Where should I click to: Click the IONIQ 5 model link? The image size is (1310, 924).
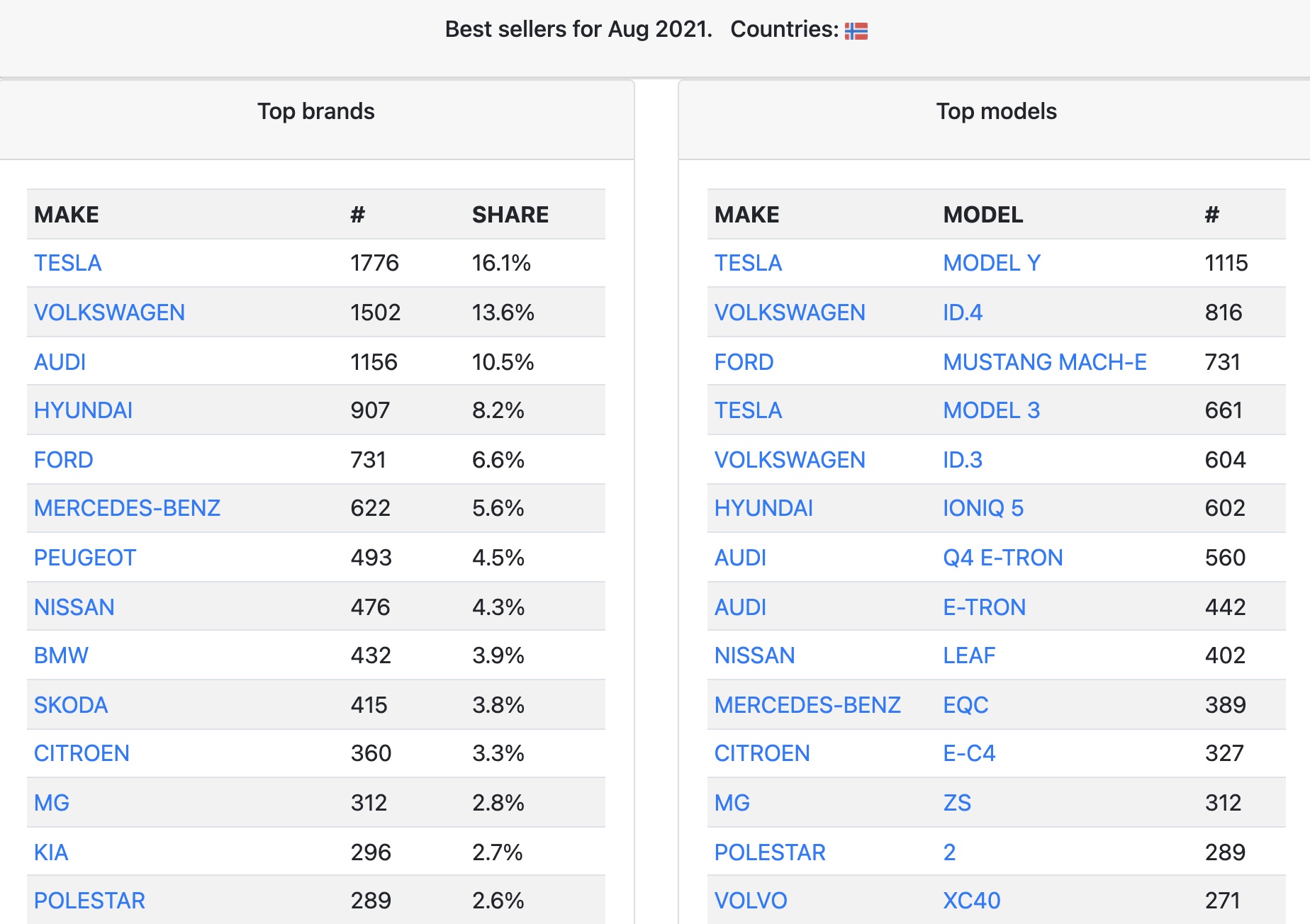click(983, 508)
